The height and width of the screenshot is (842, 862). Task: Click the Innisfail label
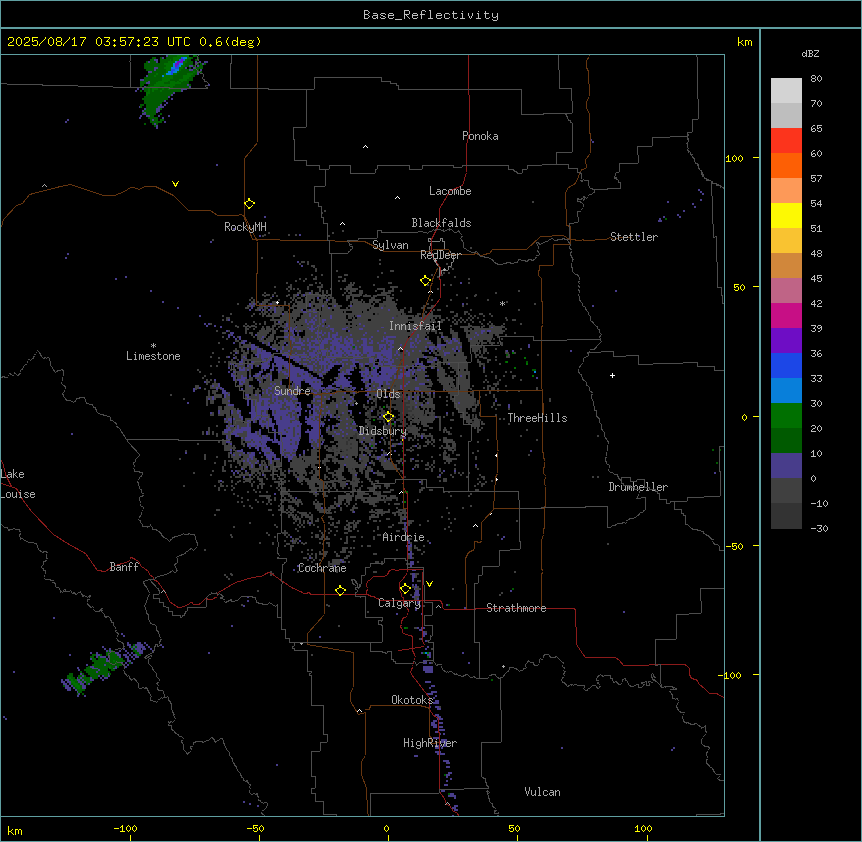click(415, 326)
